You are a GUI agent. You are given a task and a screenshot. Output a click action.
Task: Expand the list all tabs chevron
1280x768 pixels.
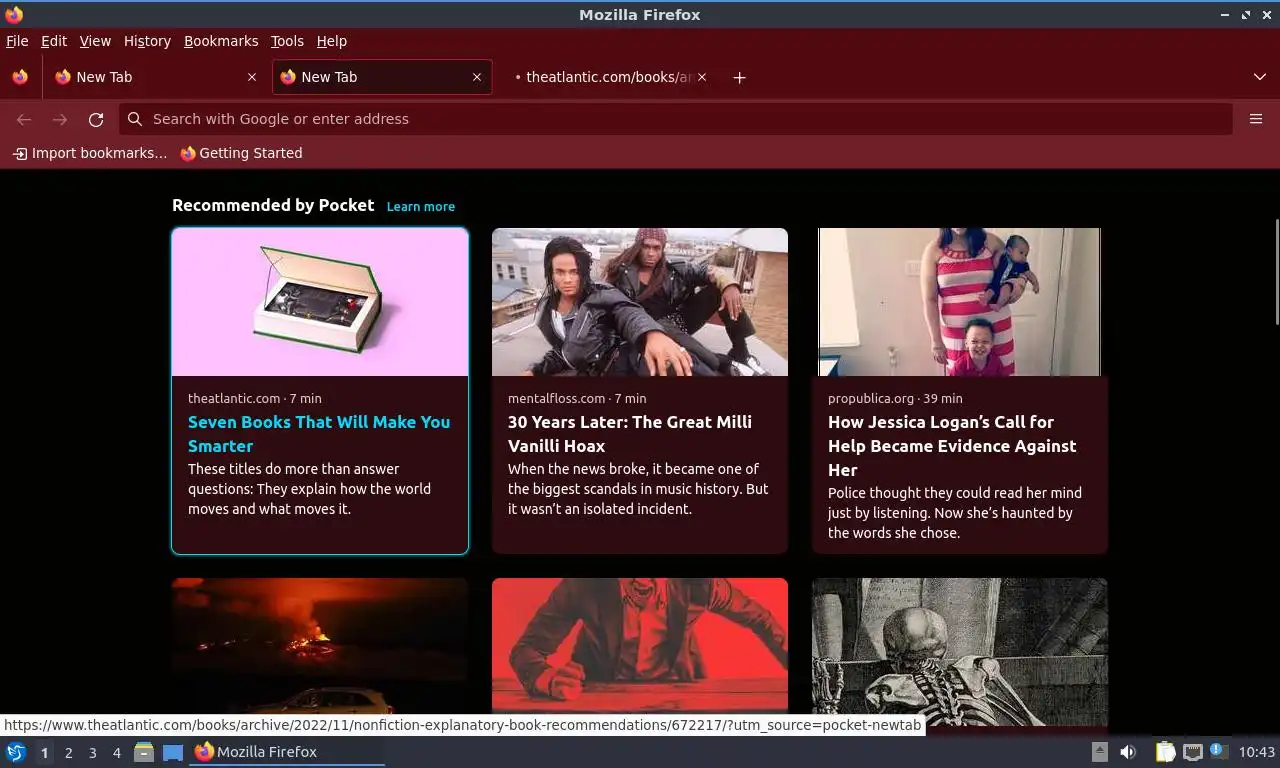click(1259, 77)
